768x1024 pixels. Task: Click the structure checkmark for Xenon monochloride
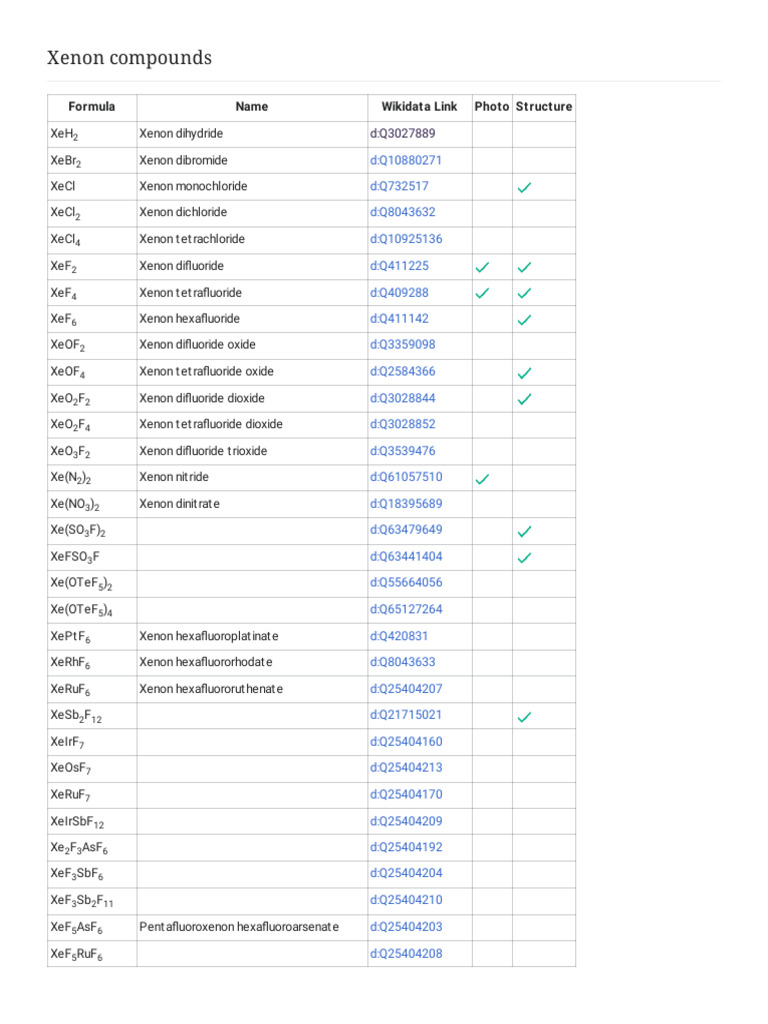pos(524,187)
